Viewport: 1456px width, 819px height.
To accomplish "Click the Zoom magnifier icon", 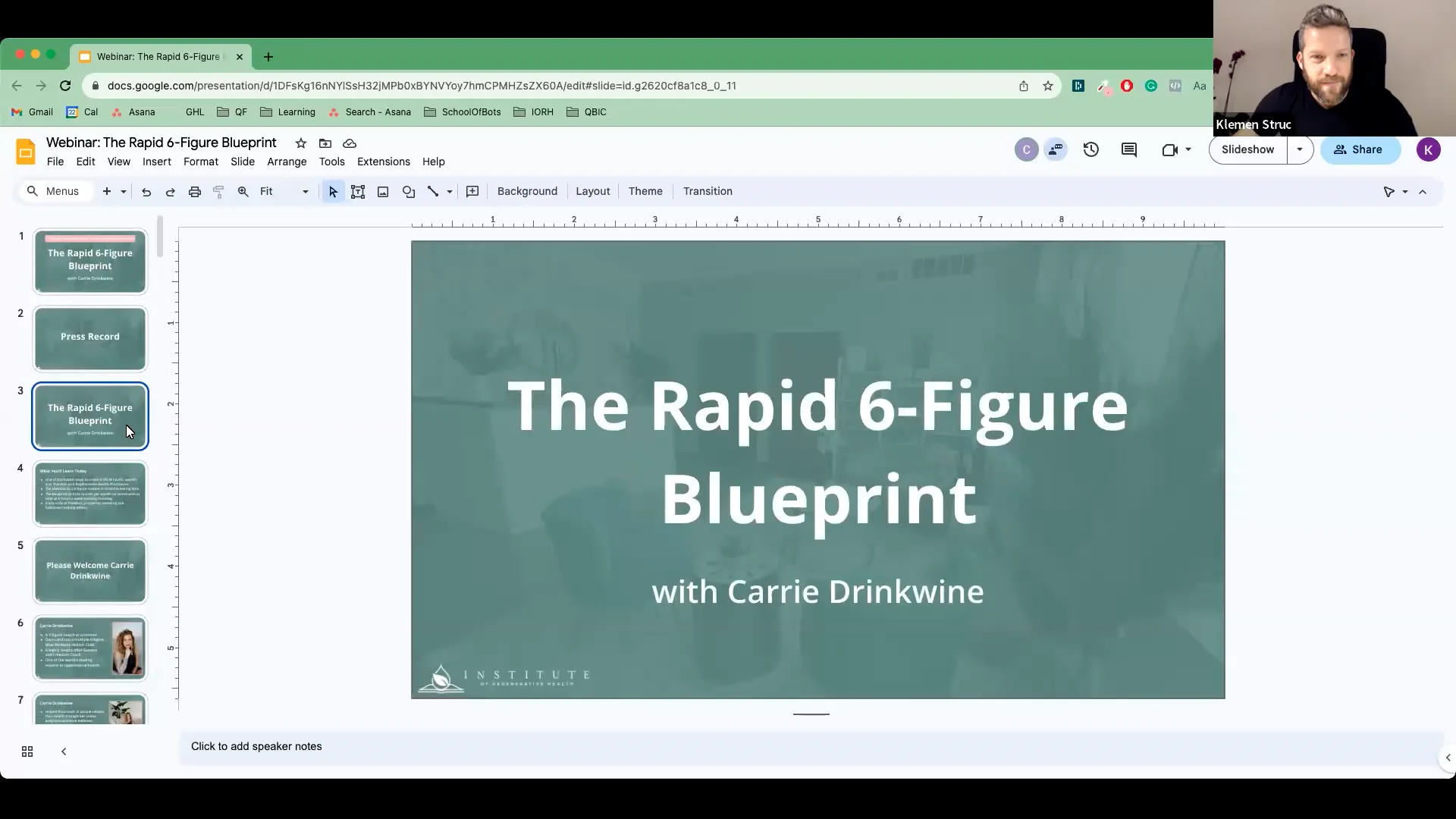I will tap(243, 191).
